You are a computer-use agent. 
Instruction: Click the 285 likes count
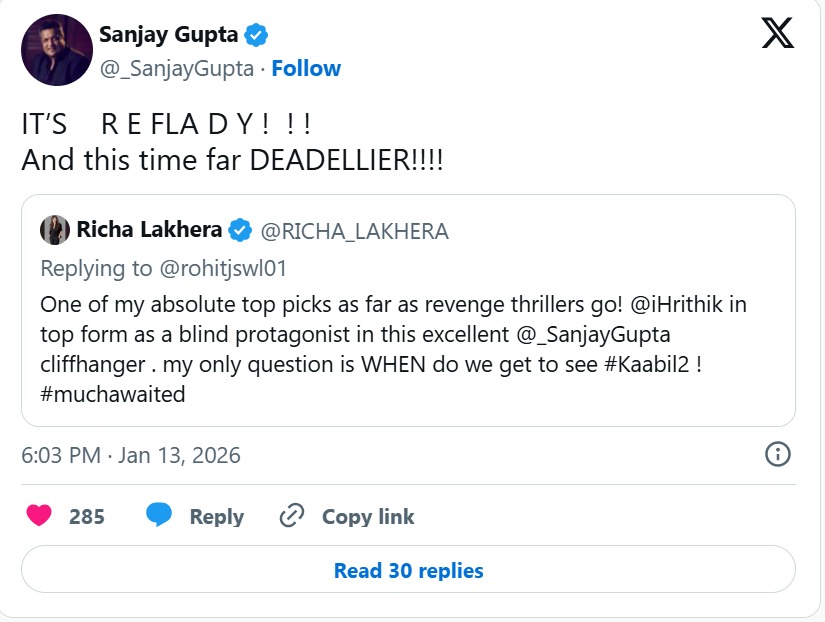coord(87,516)
